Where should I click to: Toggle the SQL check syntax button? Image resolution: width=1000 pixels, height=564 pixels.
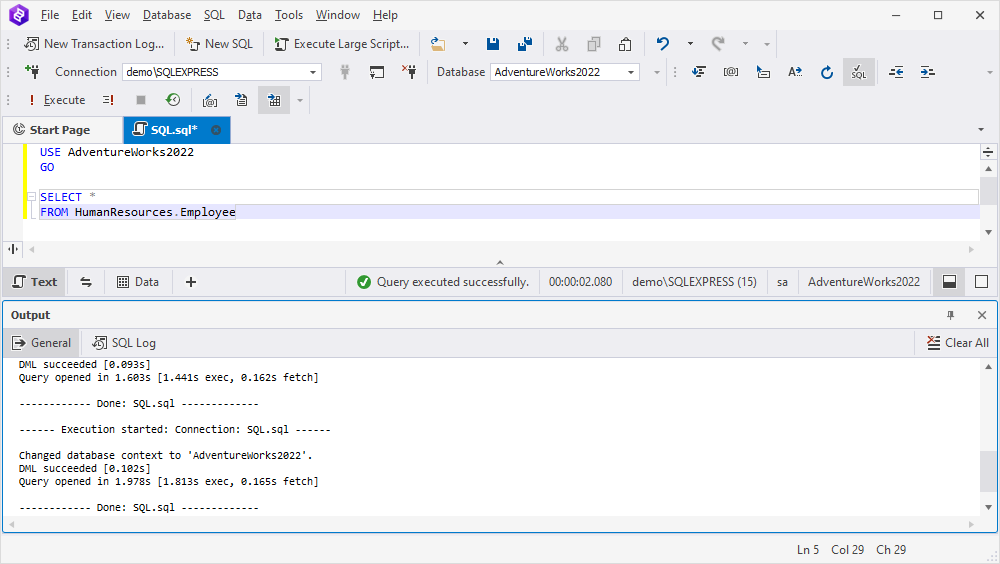[x=859, y=72]
